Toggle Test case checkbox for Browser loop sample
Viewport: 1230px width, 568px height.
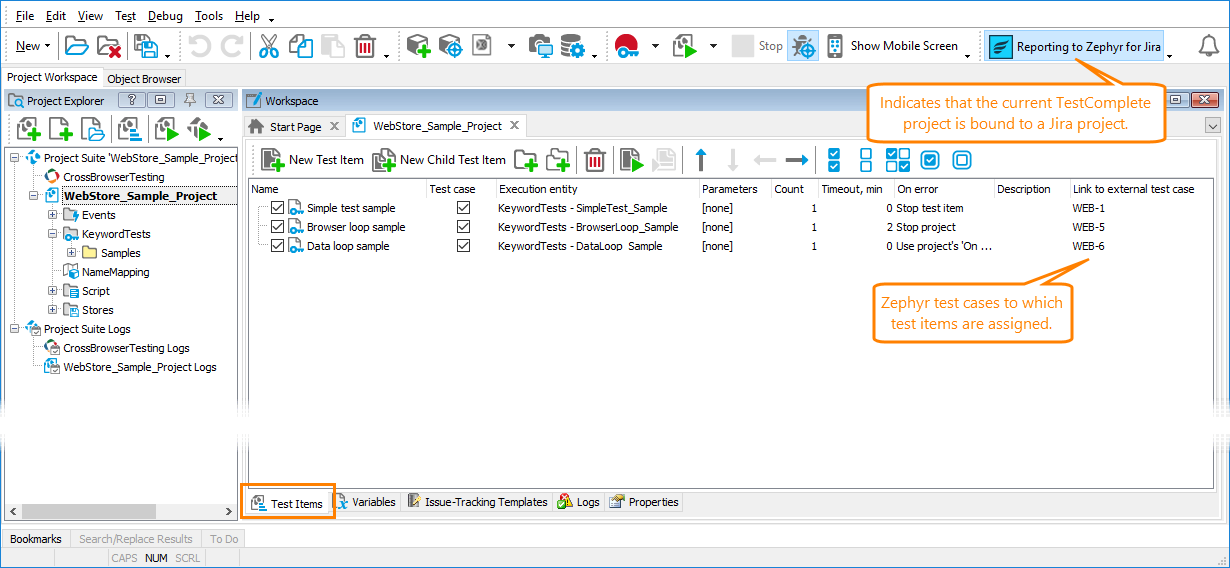[x=463, y=227]
